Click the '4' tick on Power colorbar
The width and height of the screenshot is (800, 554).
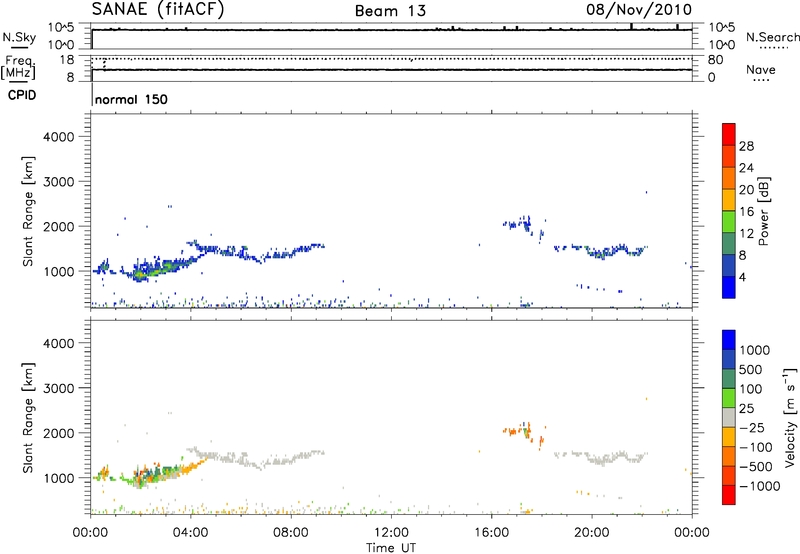click(x=742, y=278)
